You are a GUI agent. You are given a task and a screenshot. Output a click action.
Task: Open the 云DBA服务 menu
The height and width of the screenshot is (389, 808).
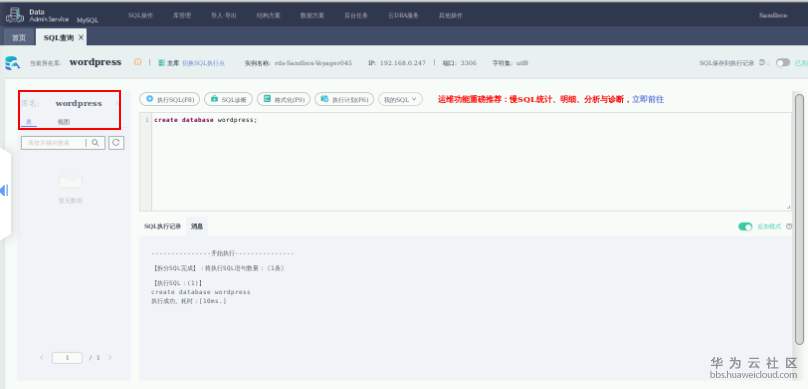pyautogui.click(x=403, y=15)
